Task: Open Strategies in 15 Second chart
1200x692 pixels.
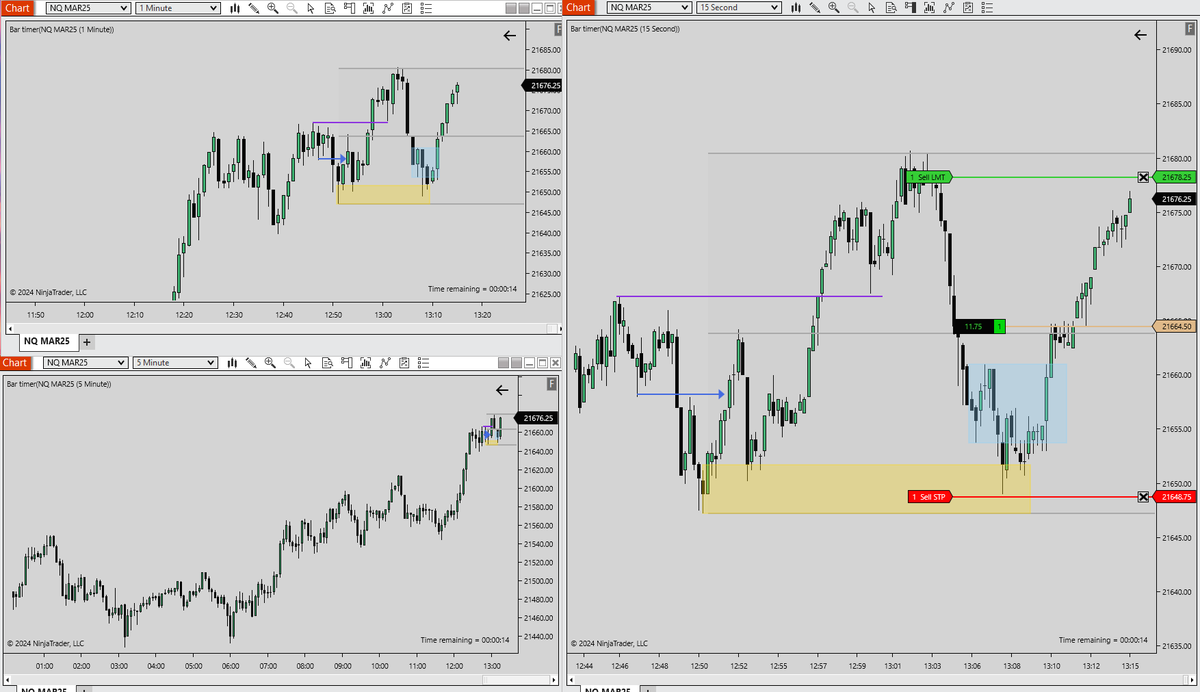Action: tap(967, 8)
